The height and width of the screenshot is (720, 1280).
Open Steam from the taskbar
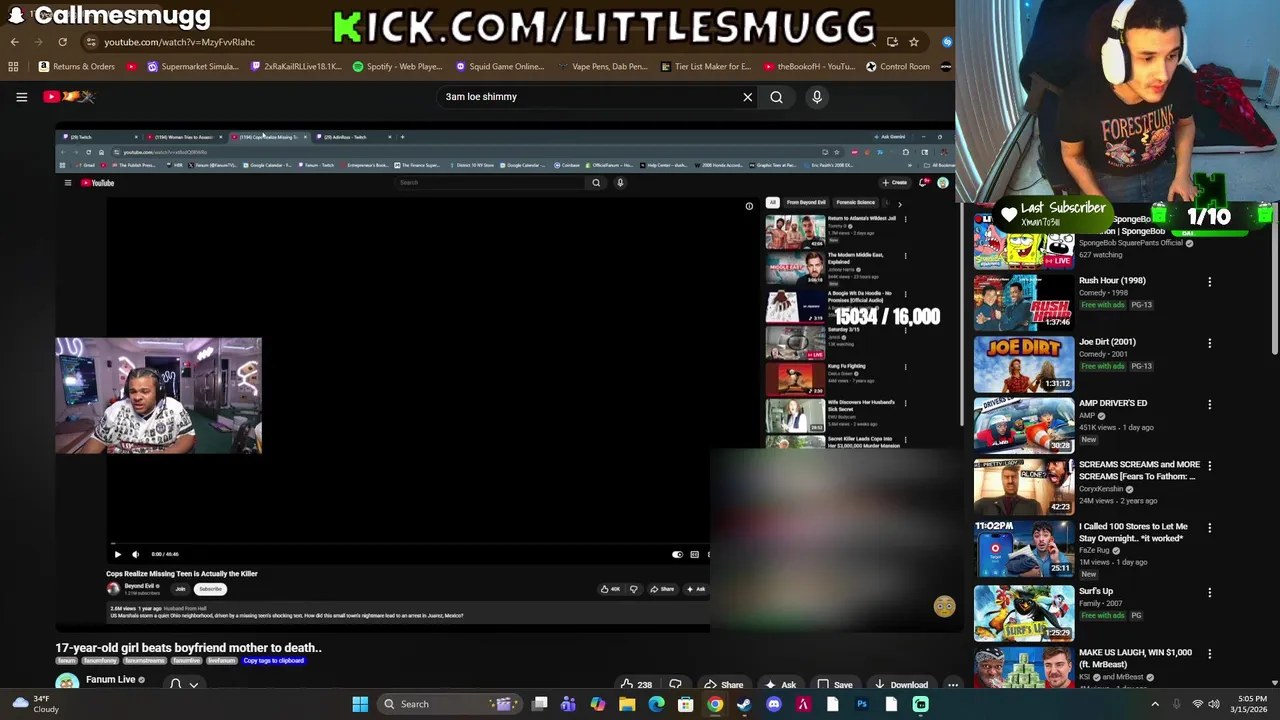744,704
